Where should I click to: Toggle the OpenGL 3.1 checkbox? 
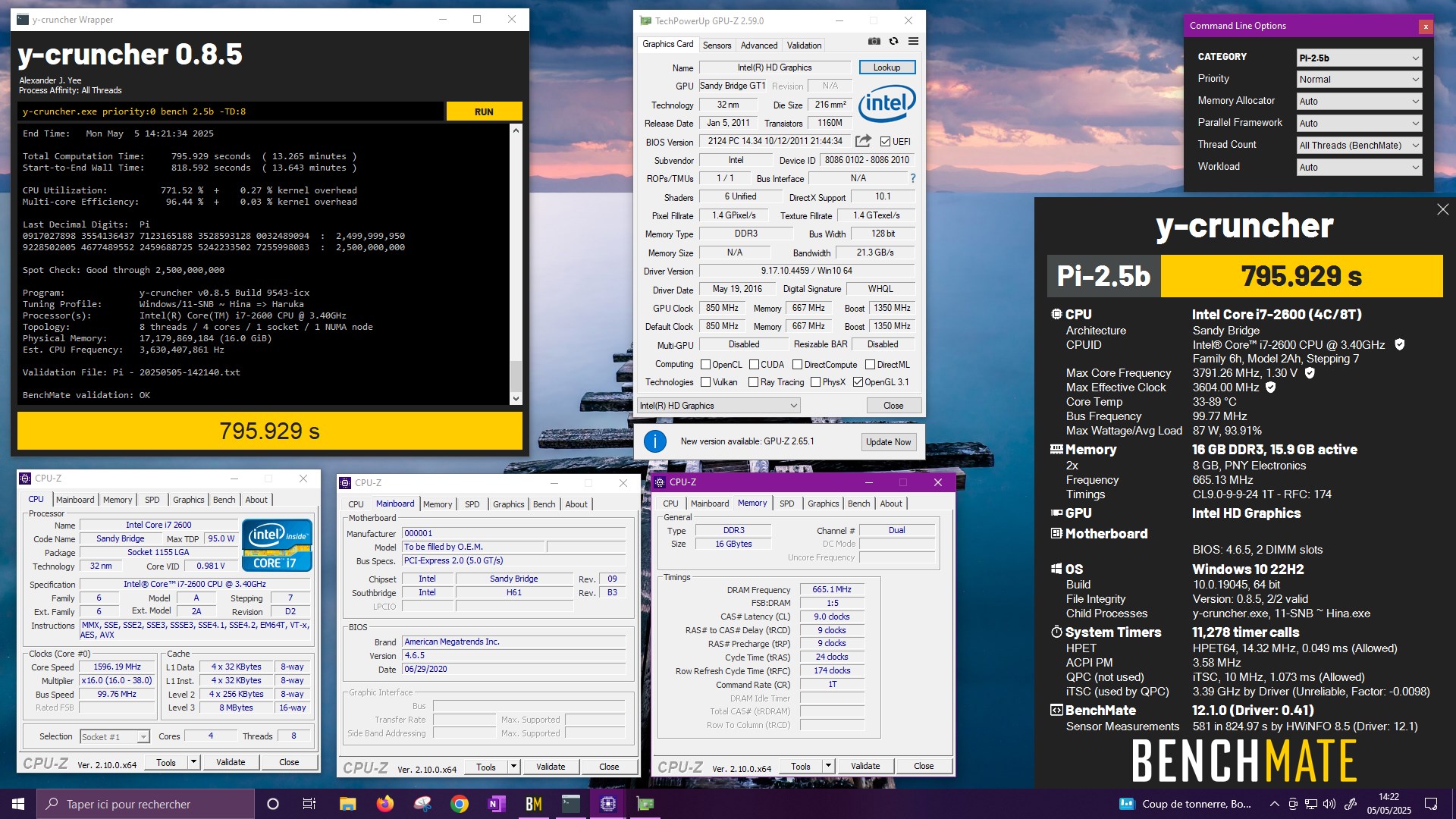click(x=858, y=382)
